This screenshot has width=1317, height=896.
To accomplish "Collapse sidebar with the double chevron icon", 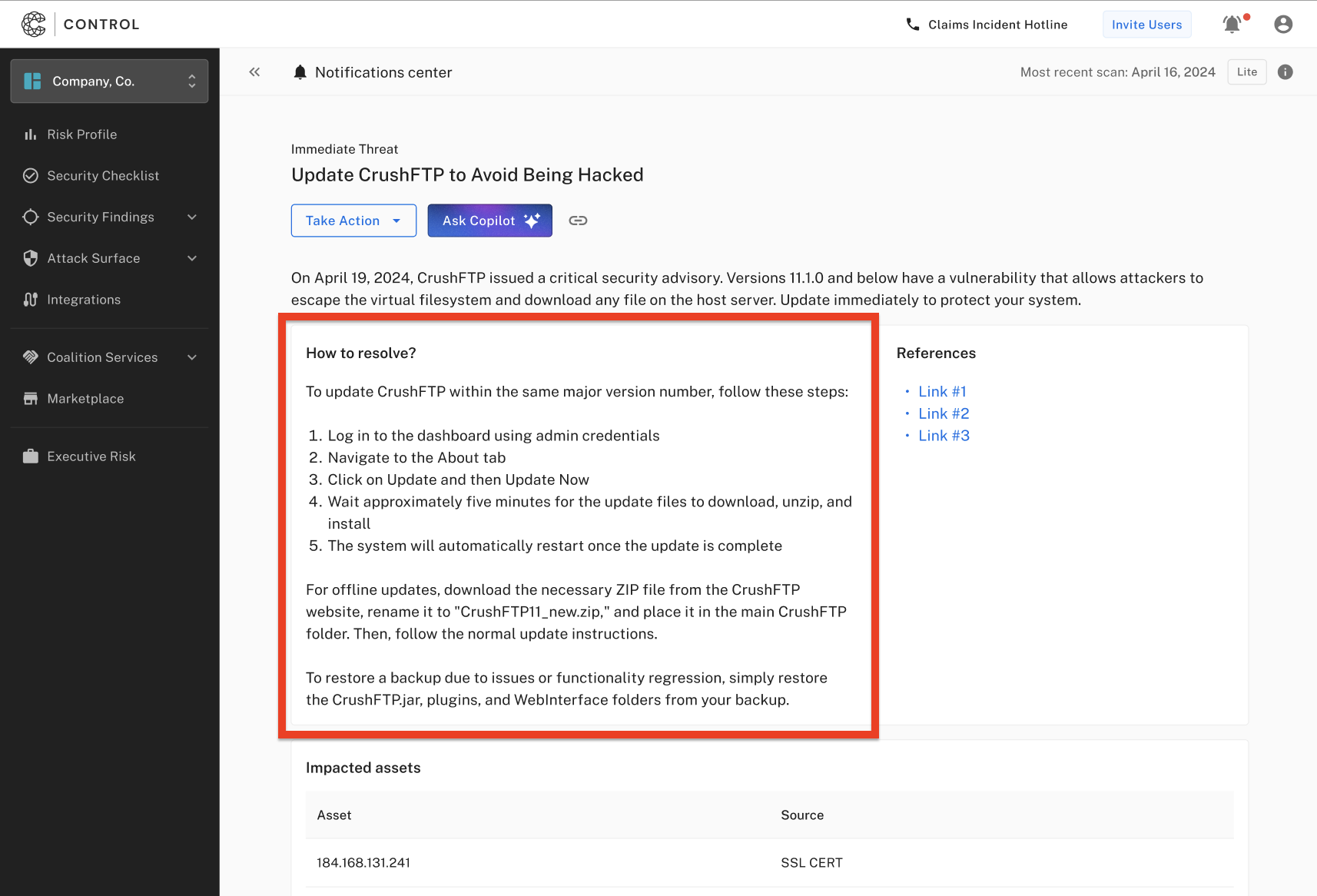I will (254, 72).
